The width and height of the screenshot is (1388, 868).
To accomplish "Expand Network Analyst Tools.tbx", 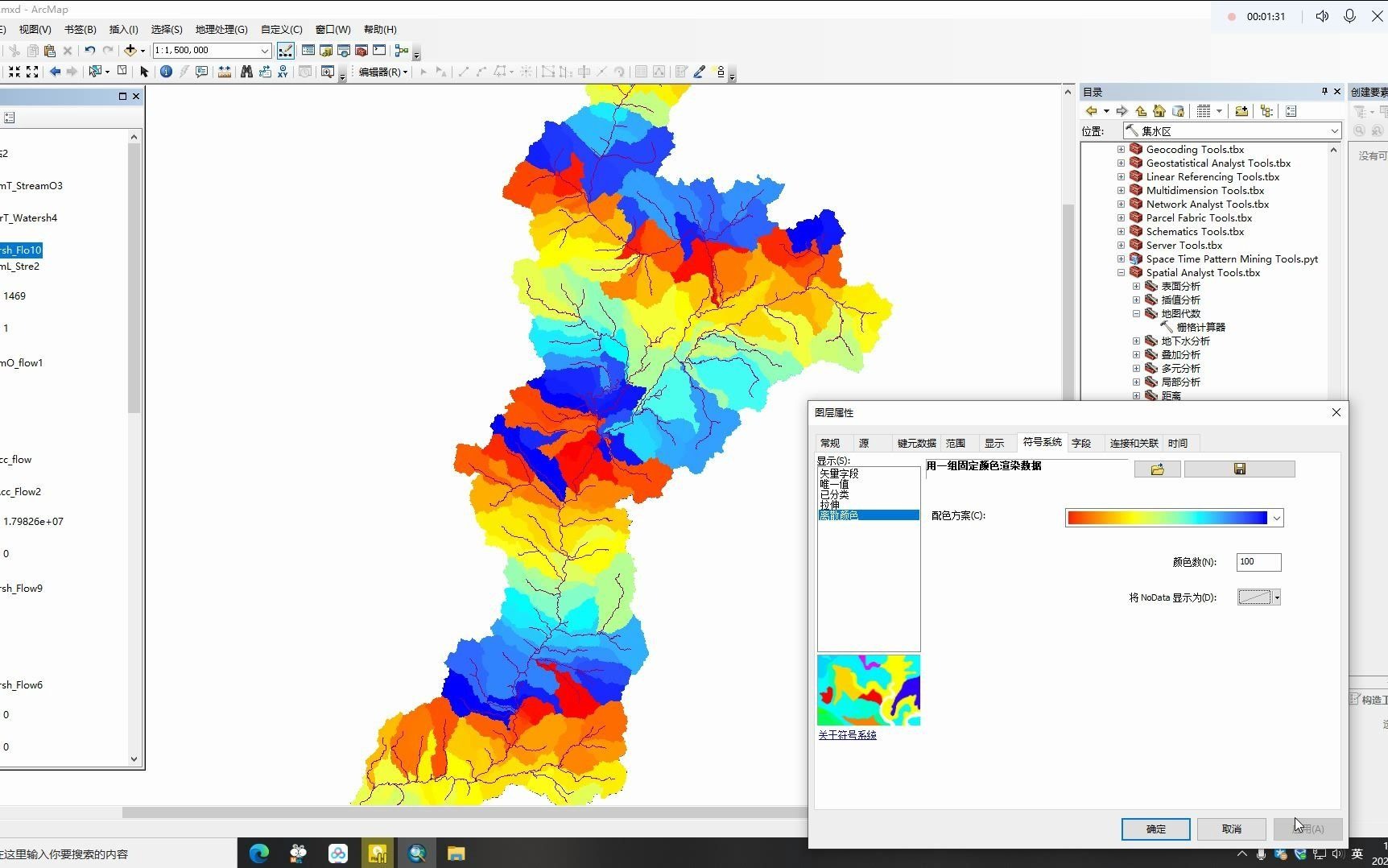I will pos(1121,204).
